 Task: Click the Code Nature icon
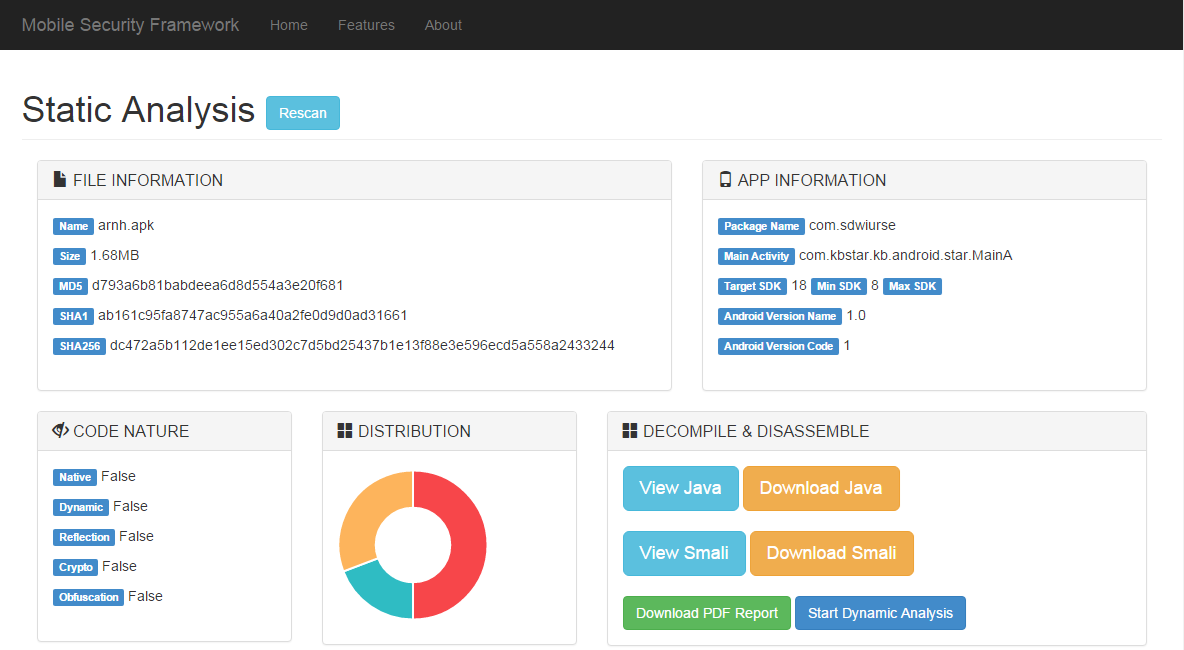60,430
